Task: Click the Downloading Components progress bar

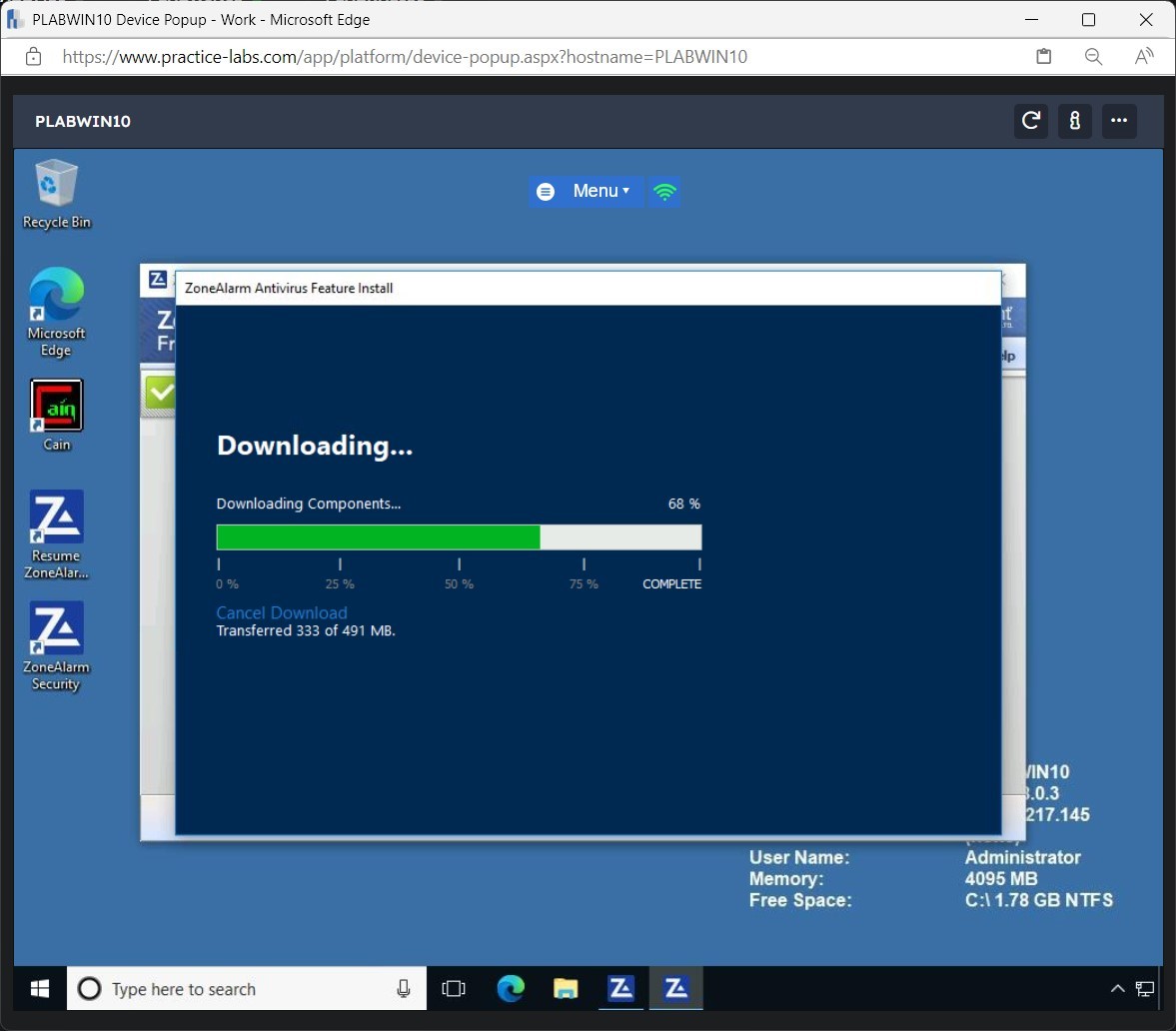Action: coord(458,536)
